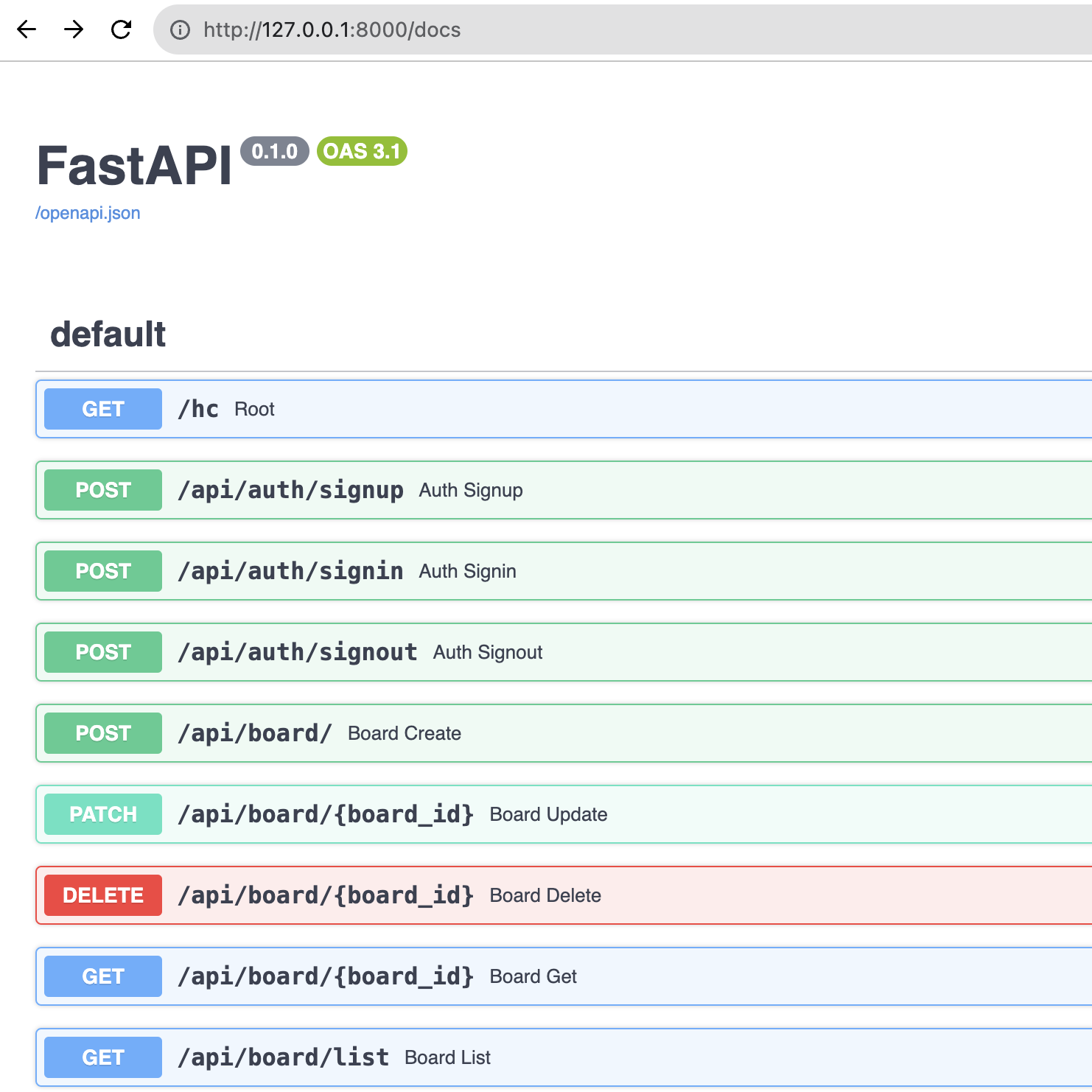Image resolution: width=1092 pixels, height=1092 pixels.
Task: Click the 'Board Delete' description text
Action: click(x=546, y=895)
